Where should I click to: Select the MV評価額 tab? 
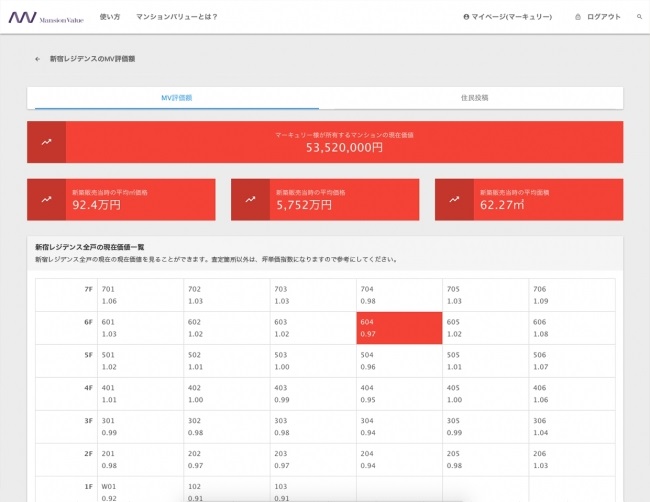coord(176,98)
